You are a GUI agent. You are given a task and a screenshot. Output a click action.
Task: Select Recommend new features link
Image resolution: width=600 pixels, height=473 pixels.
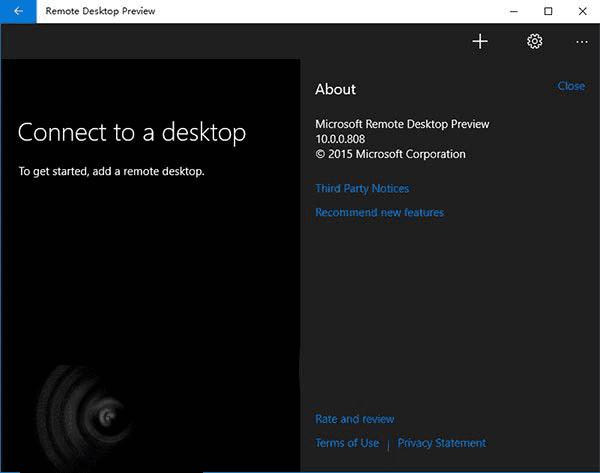tap(379, 212)
